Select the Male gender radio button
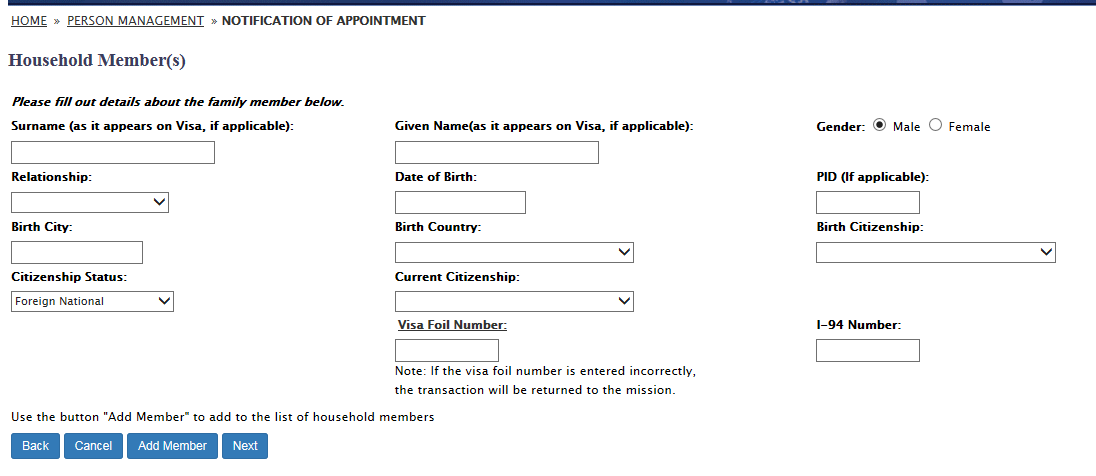1096x476 pixels. 880,126
